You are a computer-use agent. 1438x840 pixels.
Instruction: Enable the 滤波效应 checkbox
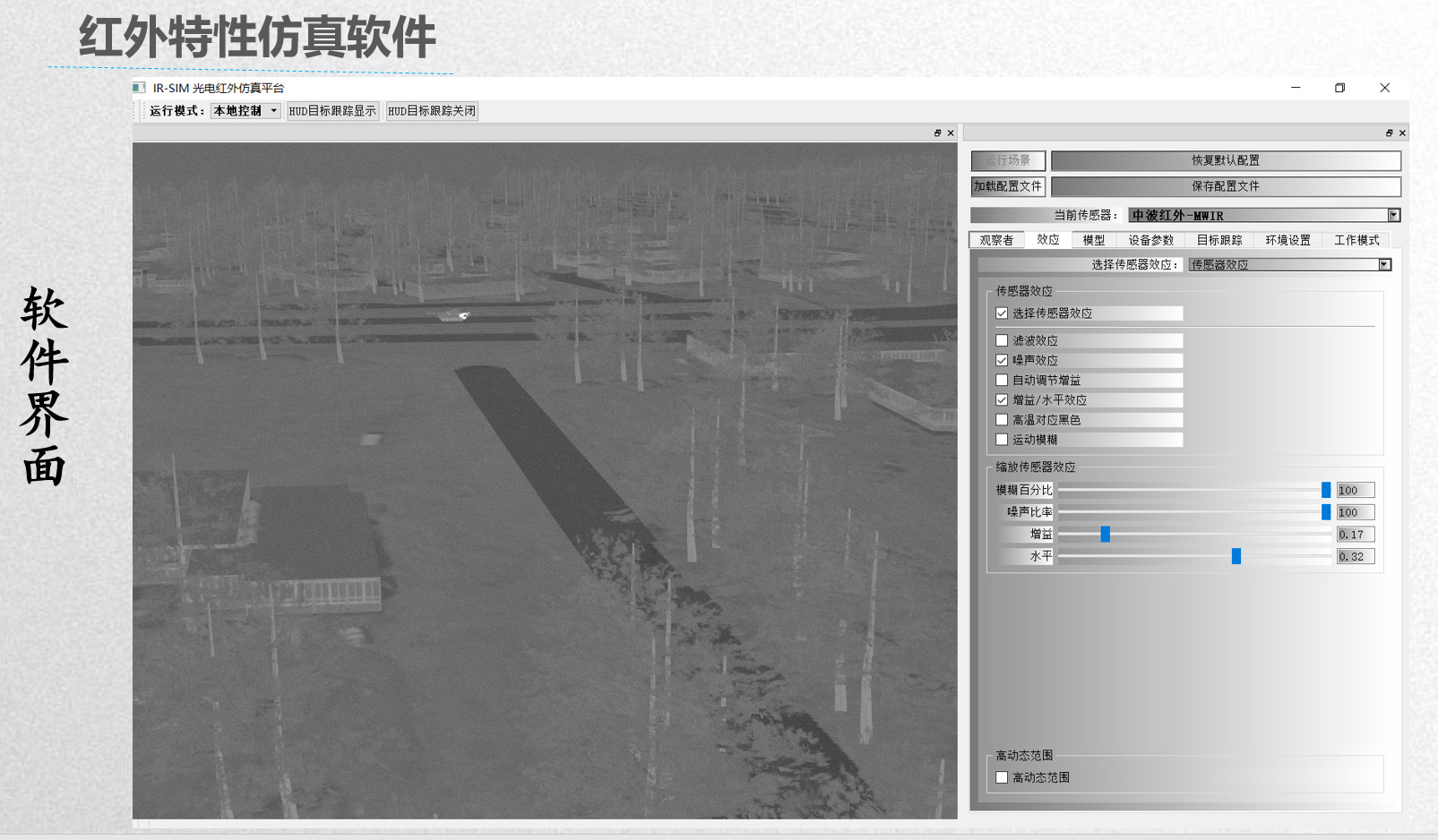coord(1002,340)
